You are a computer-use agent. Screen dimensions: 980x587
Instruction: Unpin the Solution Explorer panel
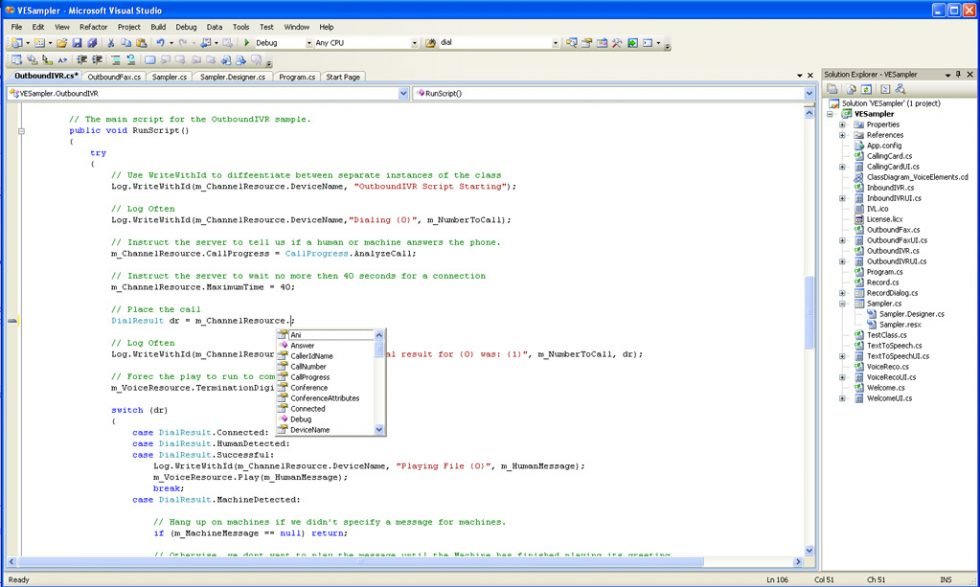[x=958, y=73]
